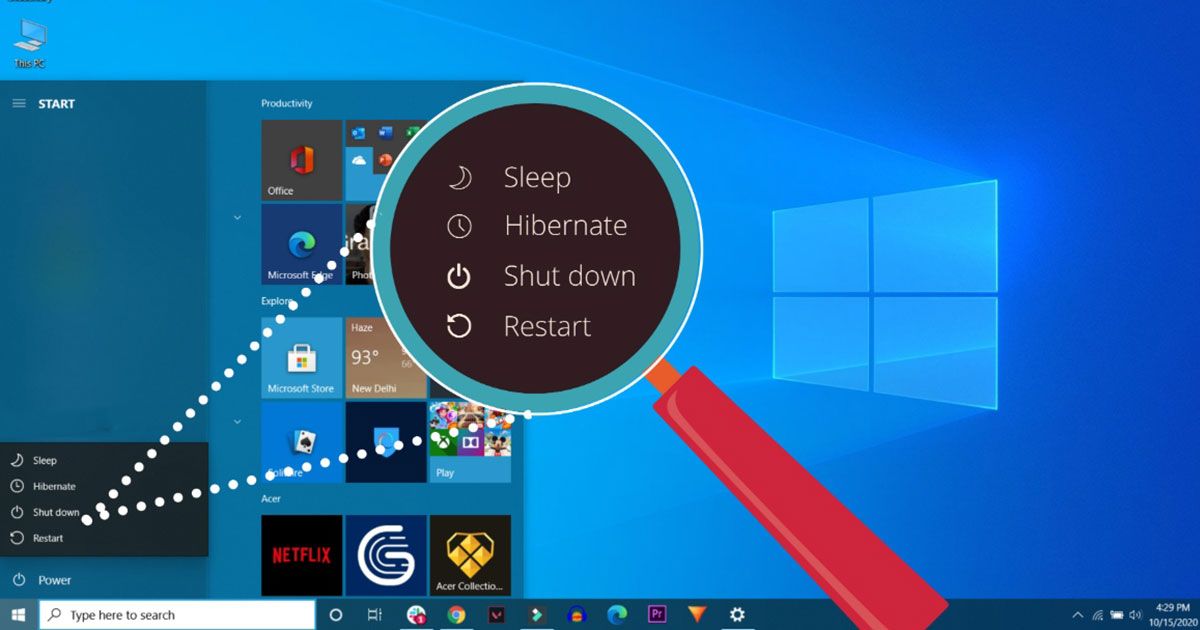Launch Valorant from the taskbar
Image resolution: width=1200 pixels, height=630 pixels.
click(x=497, y=614)
